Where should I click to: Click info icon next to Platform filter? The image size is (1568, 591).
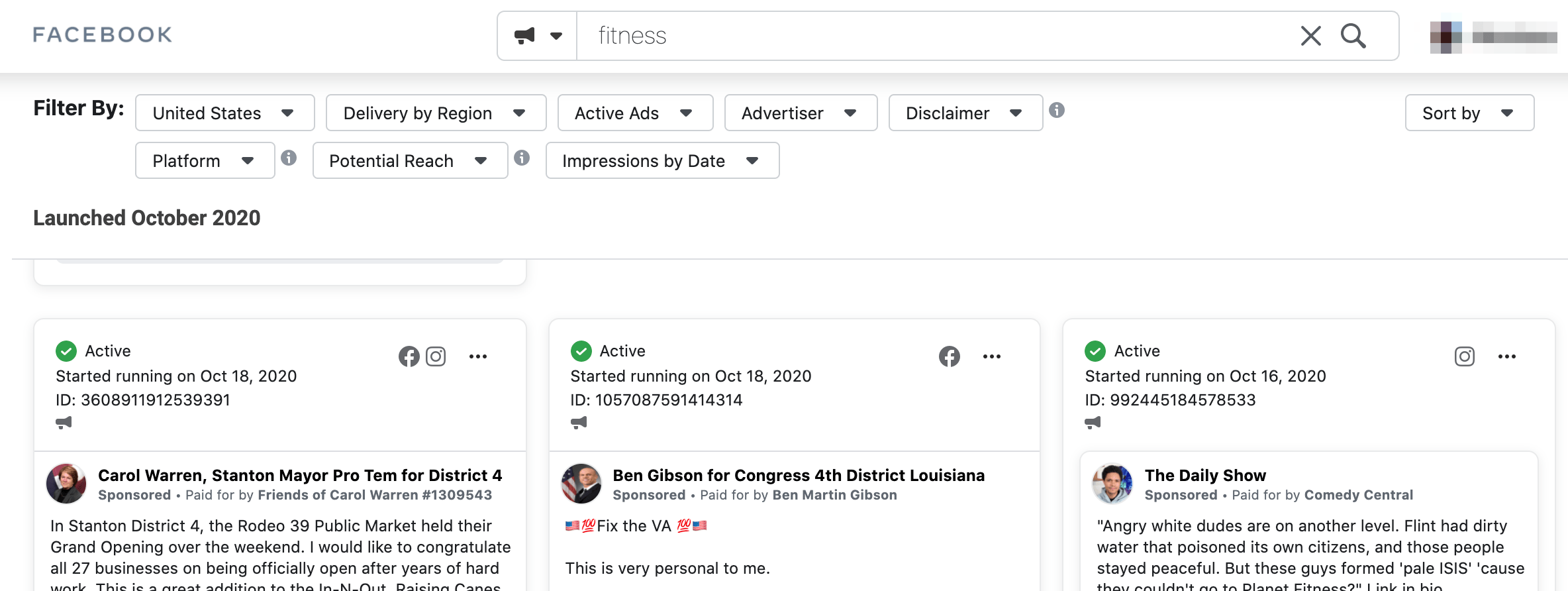pos(289,158)
